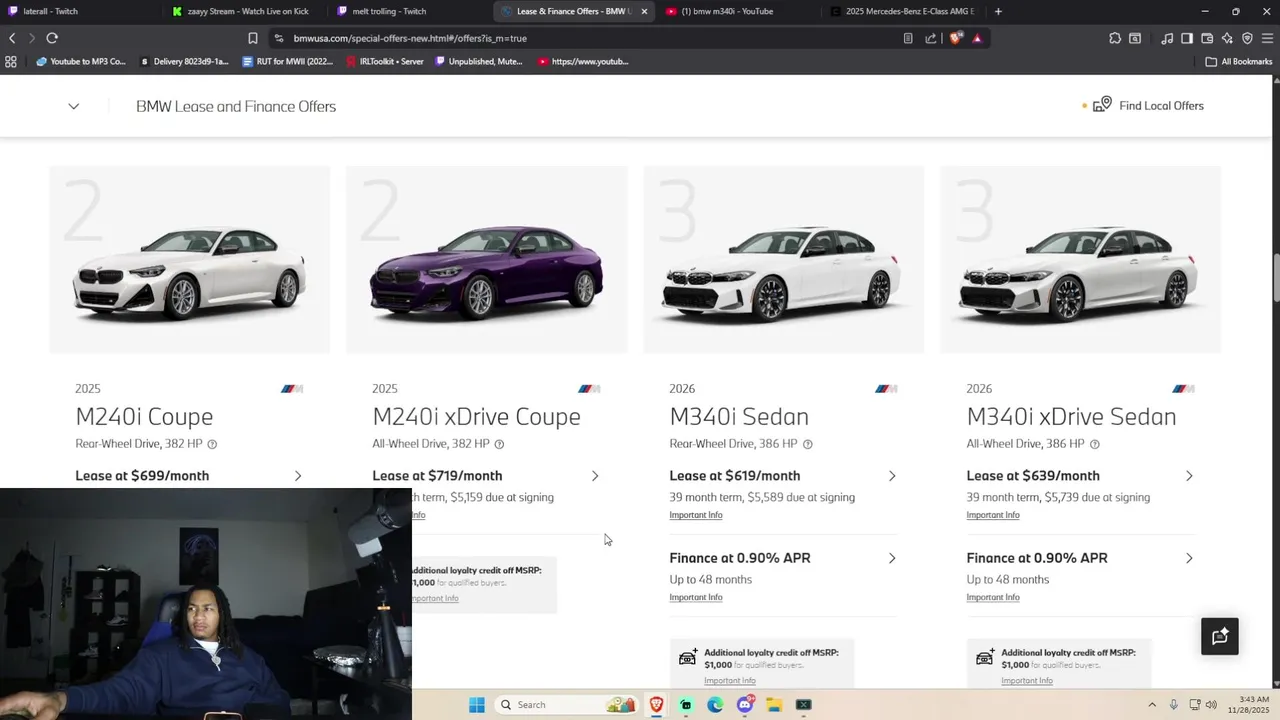Select the purple M240i xDrive Coupe image
Image resolution: width=1280 pixels, height=720 pixels.
[x=487, y=260]
